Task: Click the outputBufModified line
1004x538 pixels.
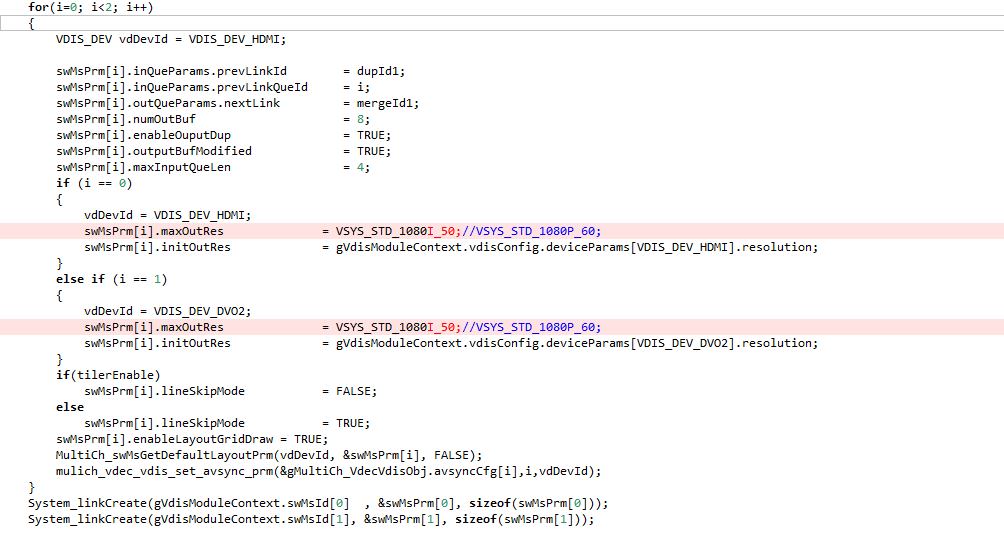Action: pyautogui.click(x=223, y=151)
